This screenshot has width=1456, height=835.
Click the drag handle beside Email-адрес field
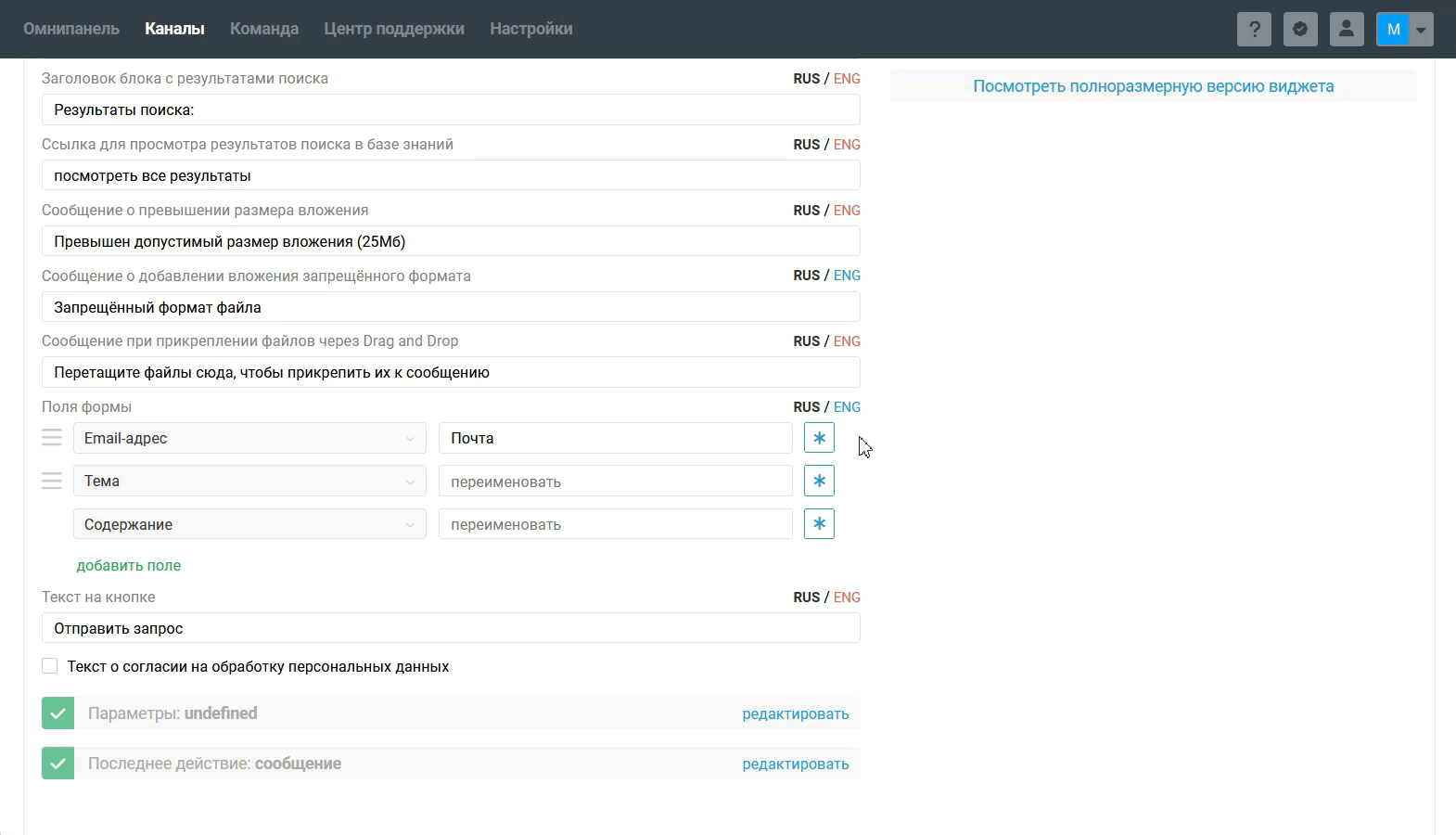coord(52,438)
